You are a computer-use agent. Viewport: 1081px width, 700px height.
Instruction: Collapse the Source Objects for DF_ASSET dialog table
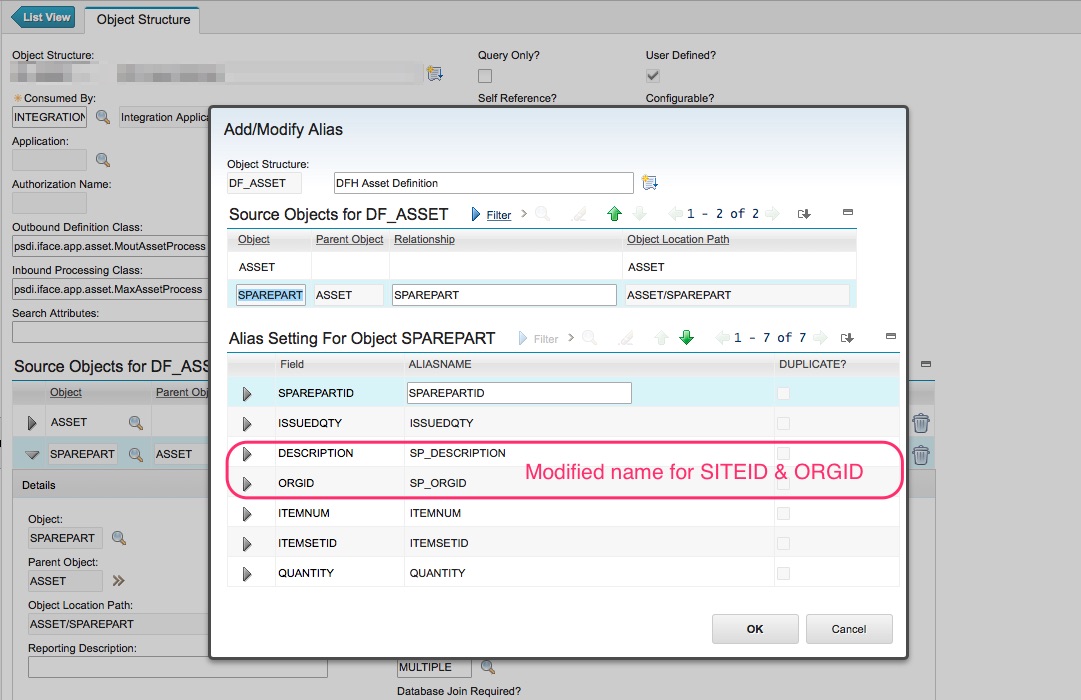(x=848, y=212)
